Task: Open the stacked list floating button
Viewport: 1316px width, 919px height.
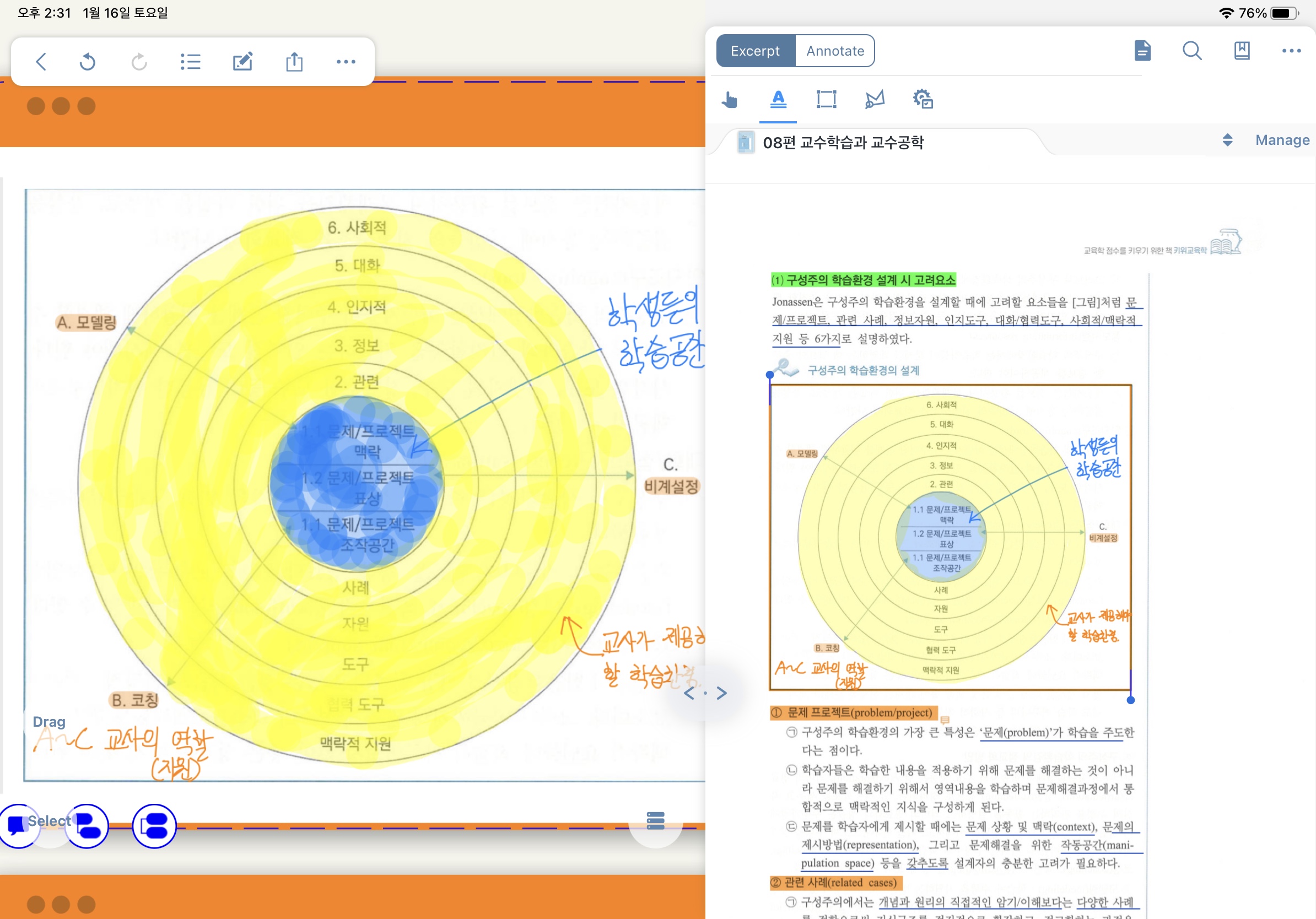Action: coord(655,820)
